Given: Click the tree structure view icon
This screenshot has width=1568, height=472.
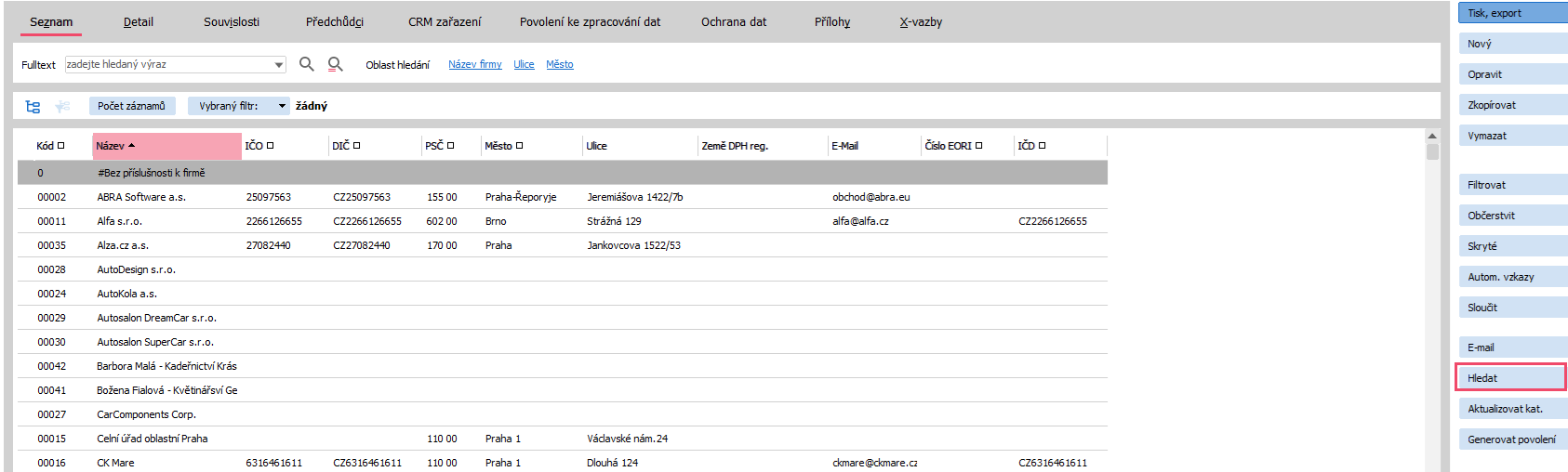Looking at the screenshot, I should click(33, 107).
